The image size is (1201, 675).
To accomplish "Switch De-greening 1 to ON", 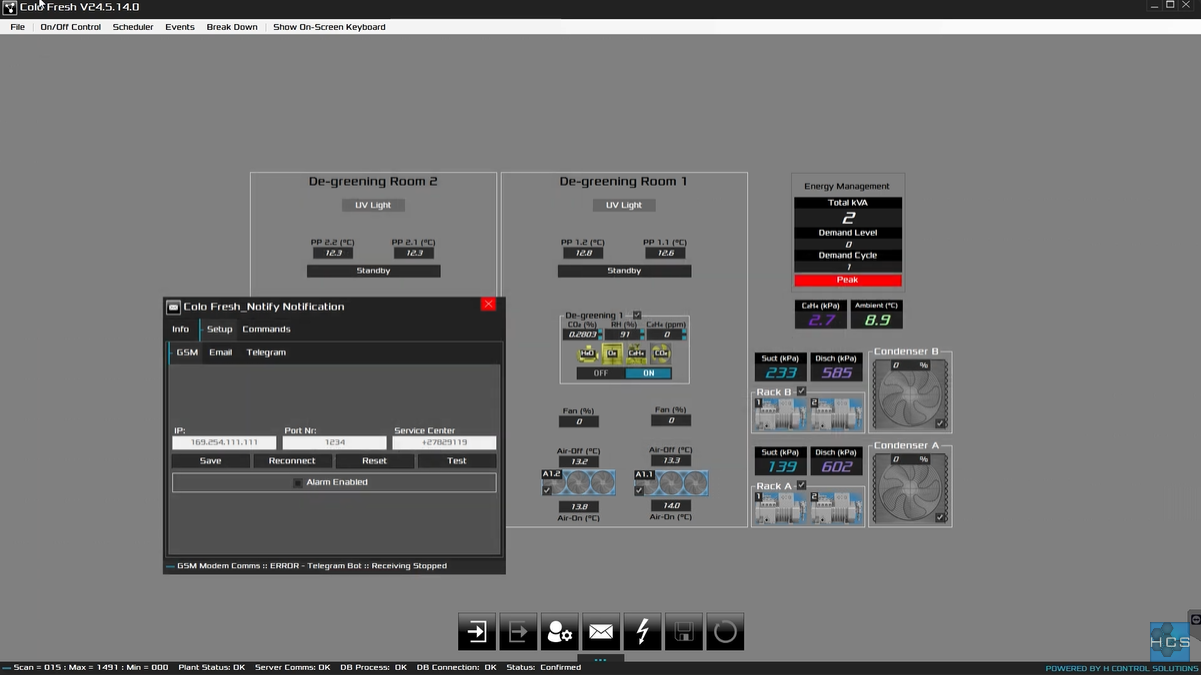I will pyautogui.click(x=648, y=373).
